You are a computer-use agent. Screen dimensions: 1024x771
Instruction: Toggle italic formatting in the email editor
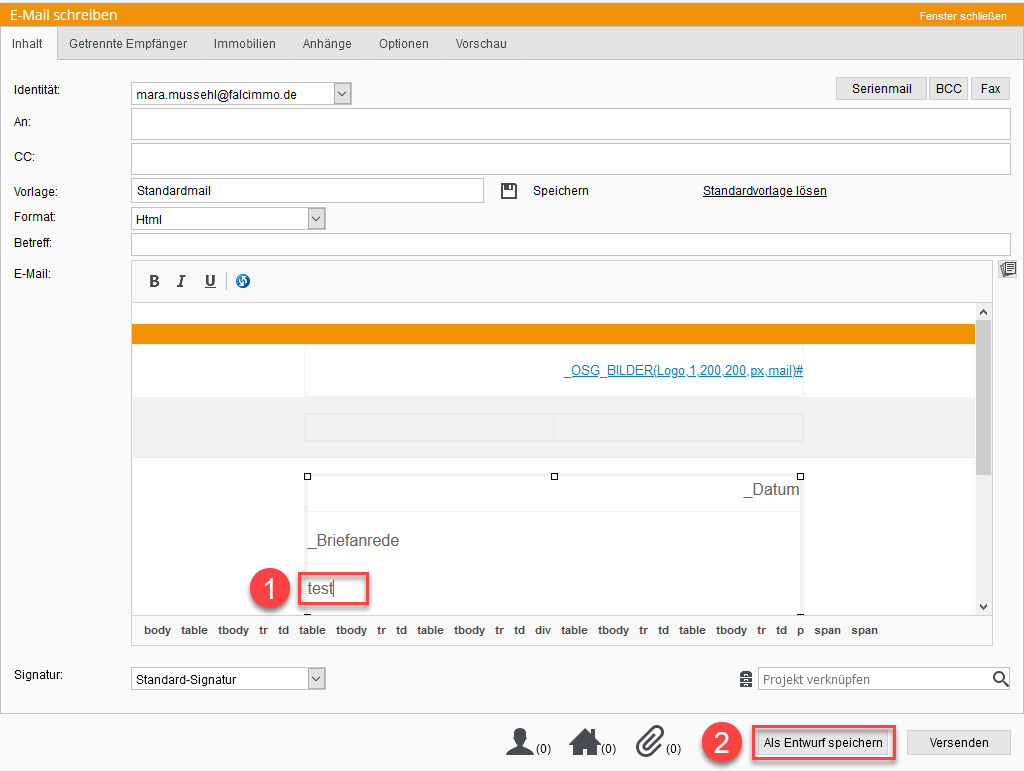[x=181, y=282]
